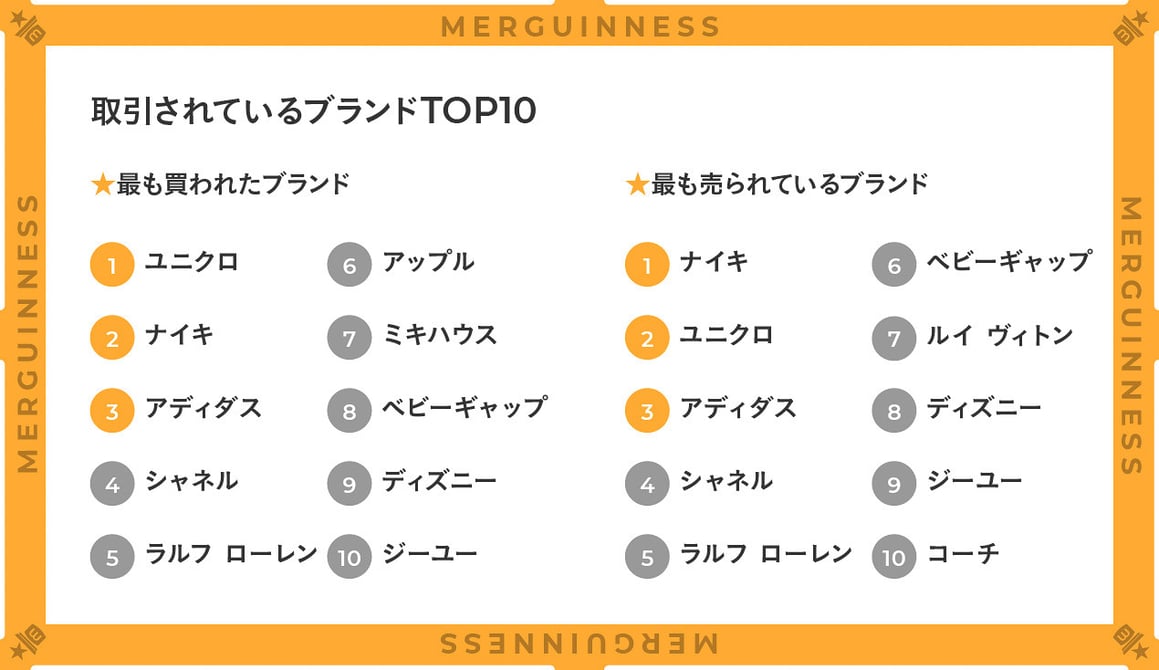The height and width of the screenshot is (670, 1159).
Task: Select コーチ brand entry
Action: pos(963,553)
